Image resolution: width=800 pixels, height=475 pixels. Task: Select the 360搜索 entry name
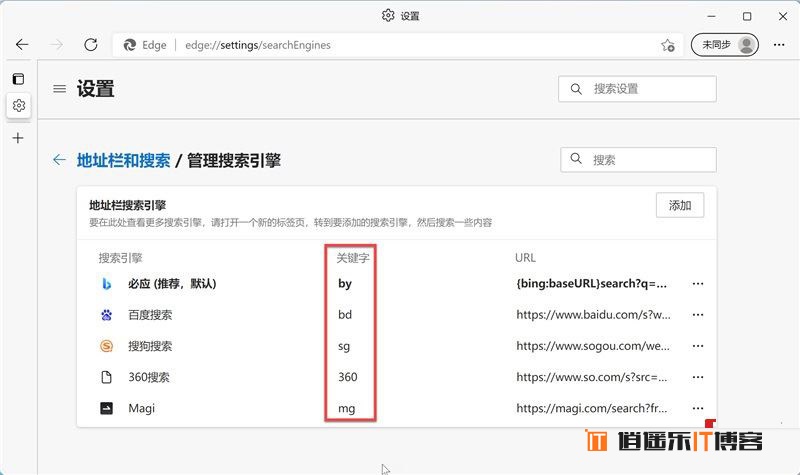tap(148, 377)
